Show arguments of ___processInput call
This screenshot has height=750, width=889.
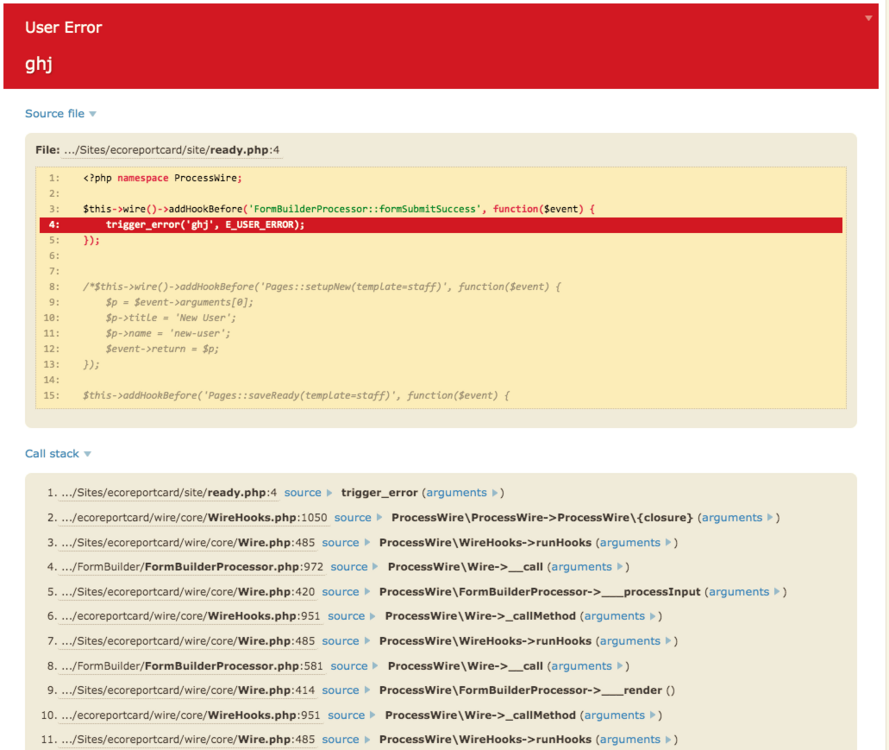(x=744, y=592)
